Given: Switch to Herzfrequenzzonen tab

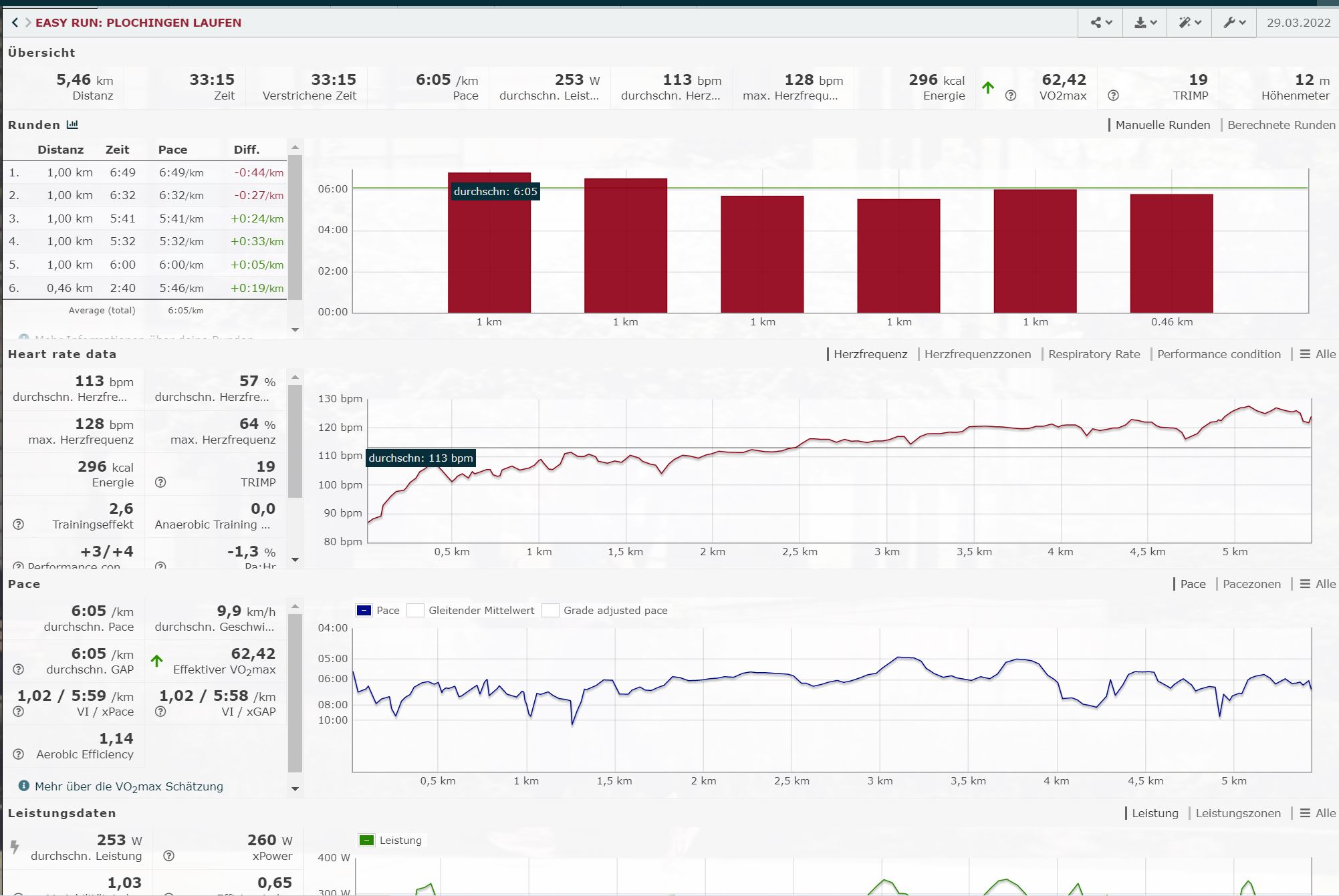Looking at the screenshot, I should [977, 354].
